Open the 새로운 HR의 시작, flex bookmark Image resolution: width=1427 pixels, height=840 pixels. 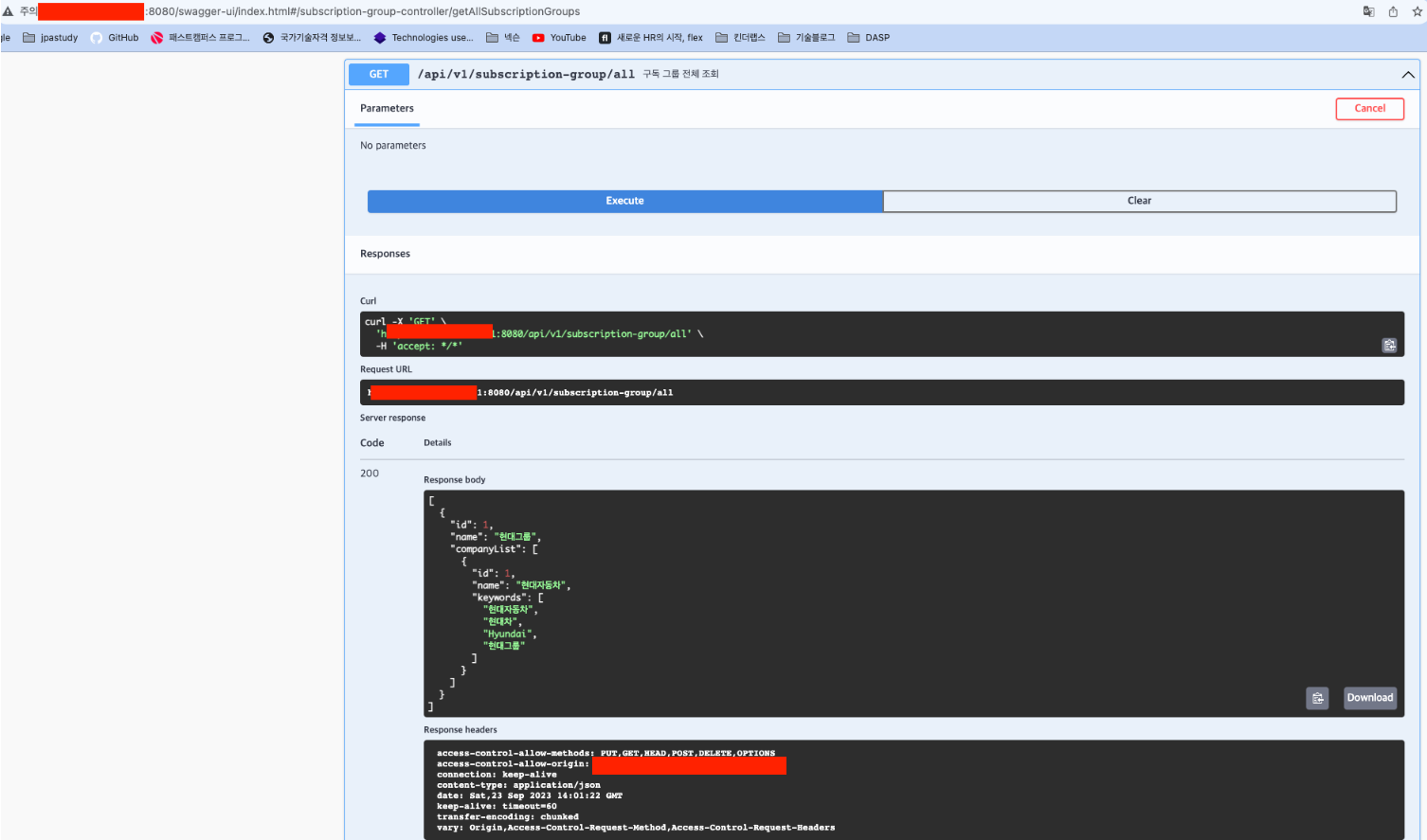tap(651, 38)
